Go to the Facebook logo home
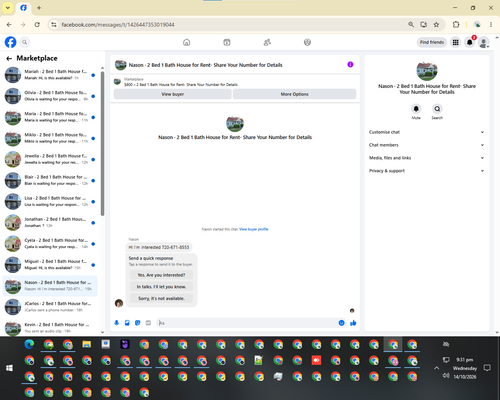500x400 pixels. click(x=10, y=42)
